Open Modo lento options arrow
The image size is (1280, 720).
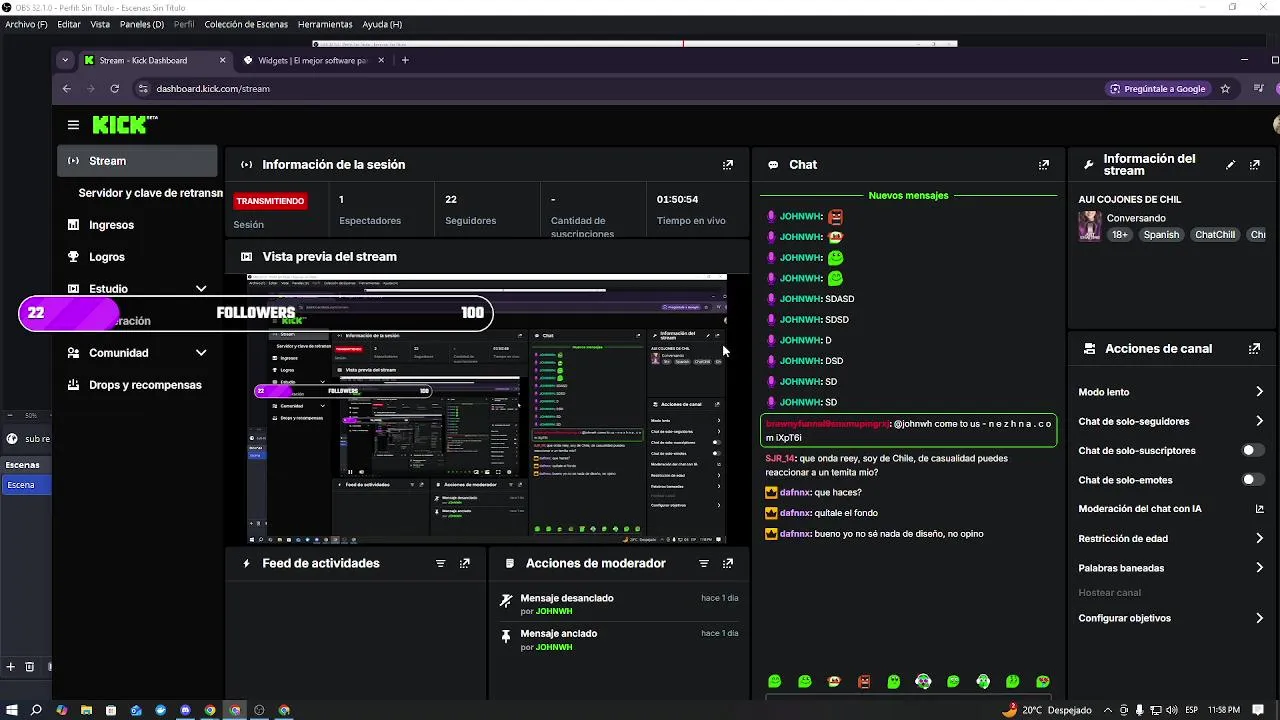pyautogui.click(x=1259, y=392)
